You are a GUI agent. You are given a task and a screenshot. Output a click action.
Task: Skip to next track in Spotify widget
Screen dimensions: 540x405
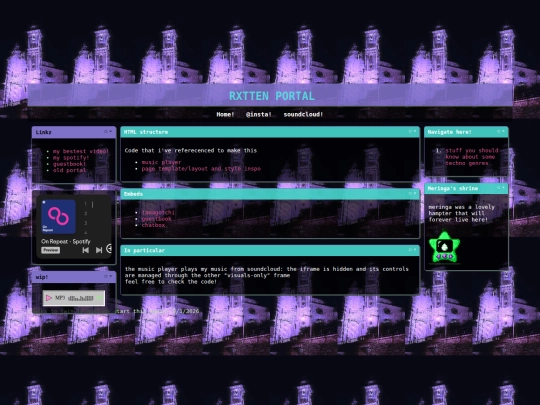[99, 250]
